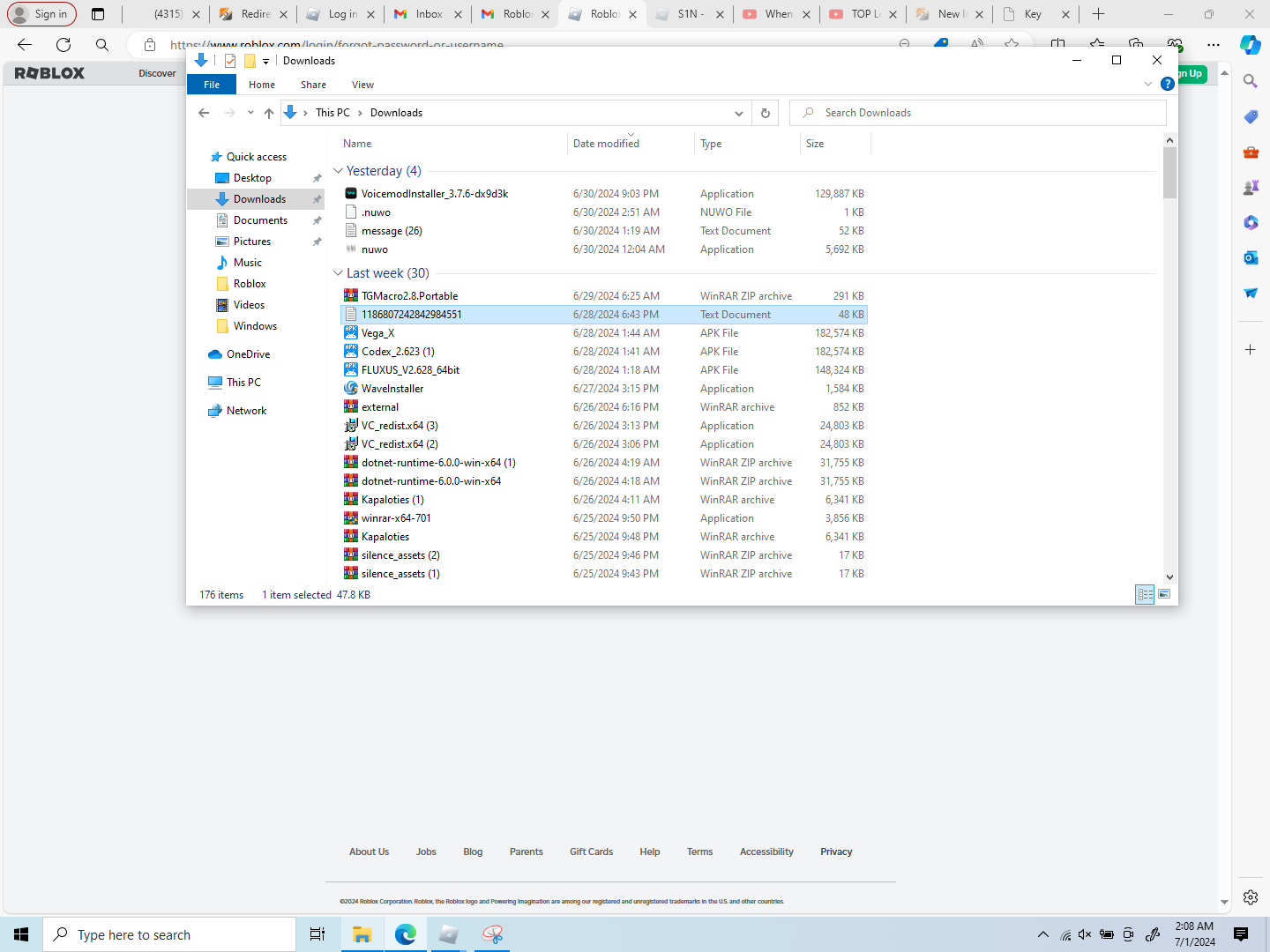
Task: Open Task View on the taskbar
Action: [x=317, y=934]
